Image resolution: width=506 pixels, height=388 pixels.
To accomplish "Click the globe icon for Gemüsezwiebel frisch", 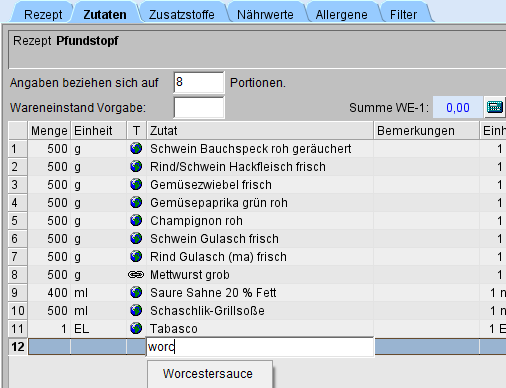I will tap(136, 184).
